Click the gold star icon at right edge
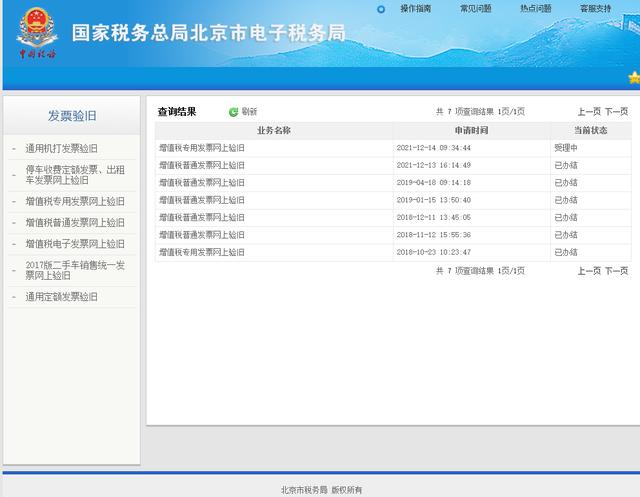The width and height of the screenshot is (640, 497). click(x=633, y=77)
